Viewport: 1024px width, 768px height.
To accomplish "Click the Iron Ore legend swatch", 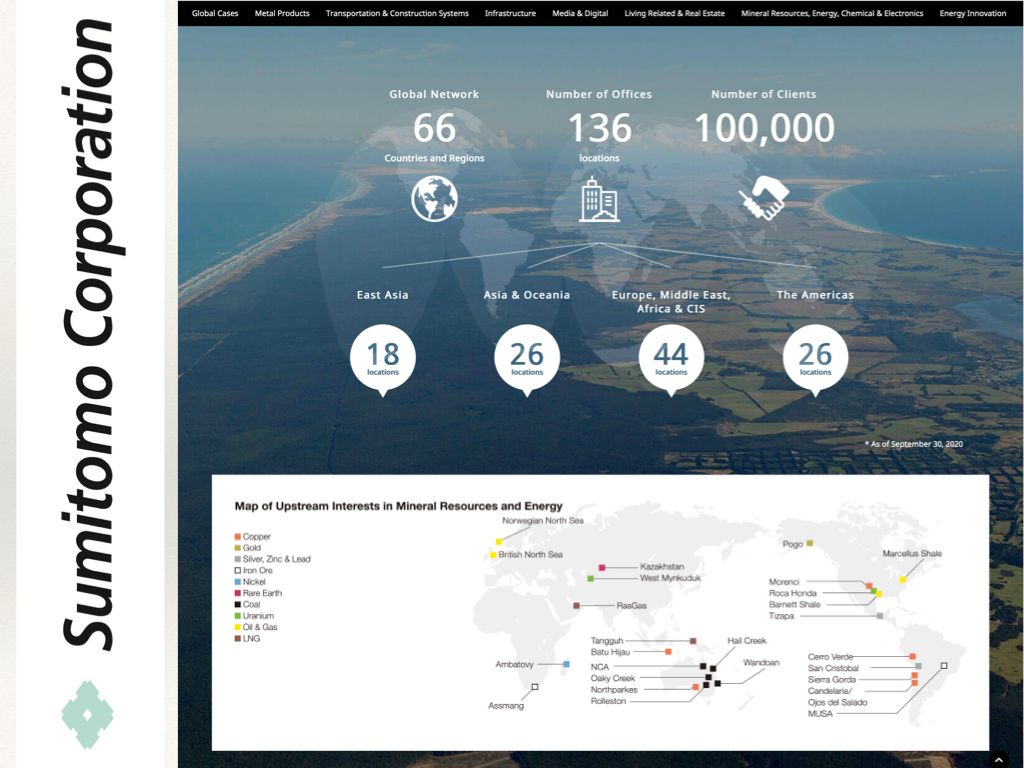I will point(238,571).
